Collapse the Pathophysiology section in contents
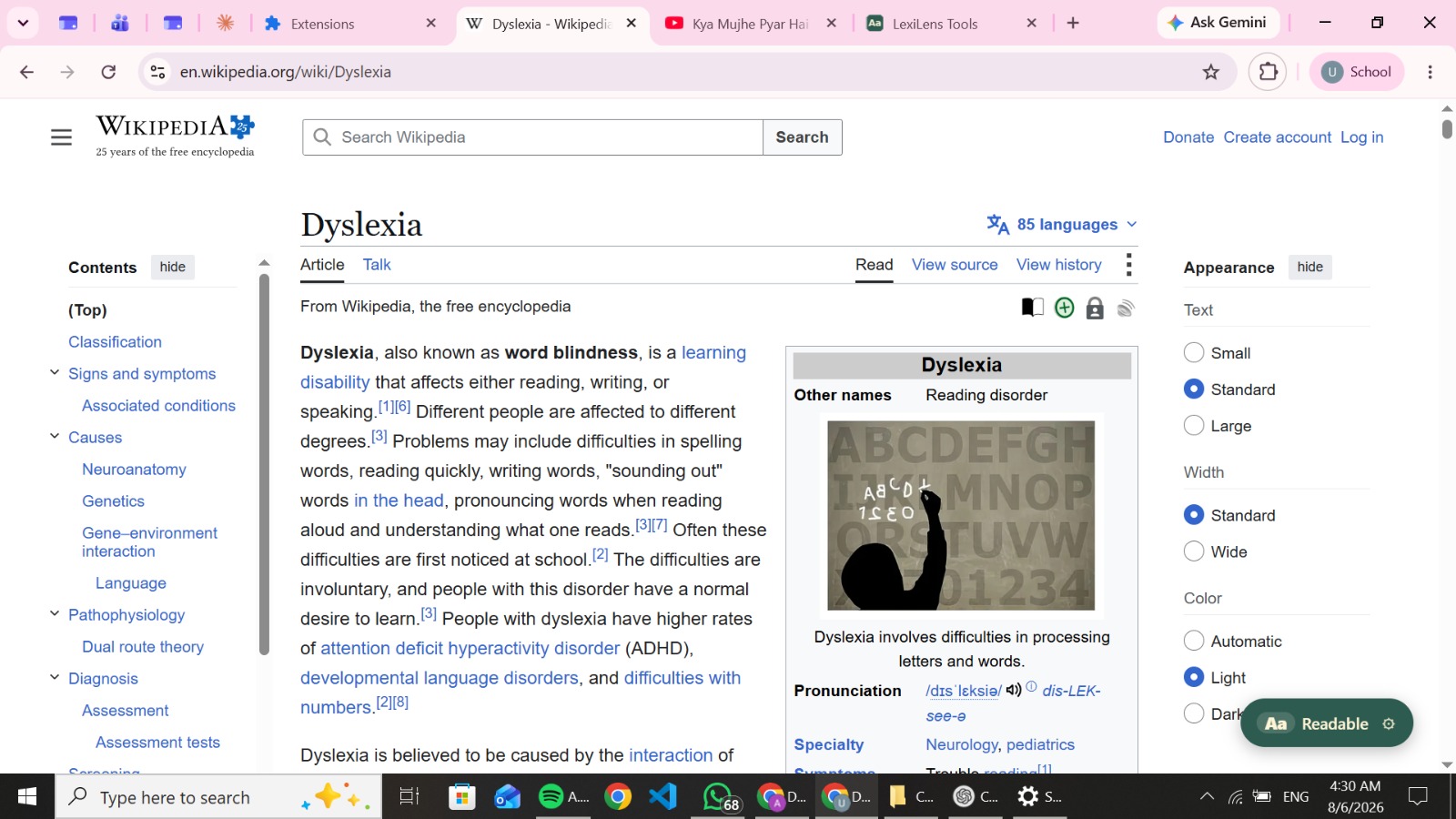The width and height of the screenshot is (1456, 819). click(x=55, y=614)
